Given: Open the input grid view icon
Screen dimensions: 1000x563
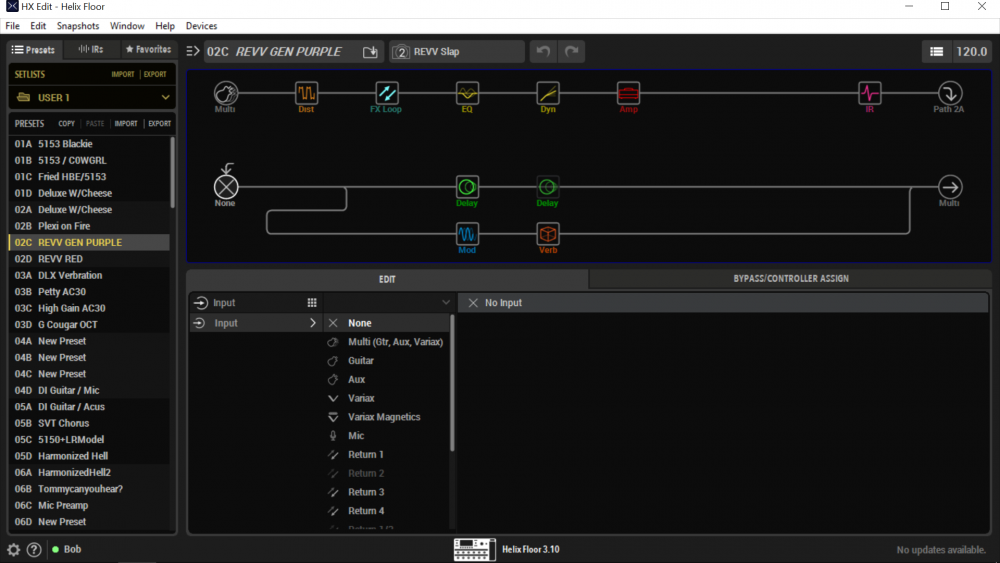Looking at the screenshot, I should pyautogui.click(x=312, y=303).
